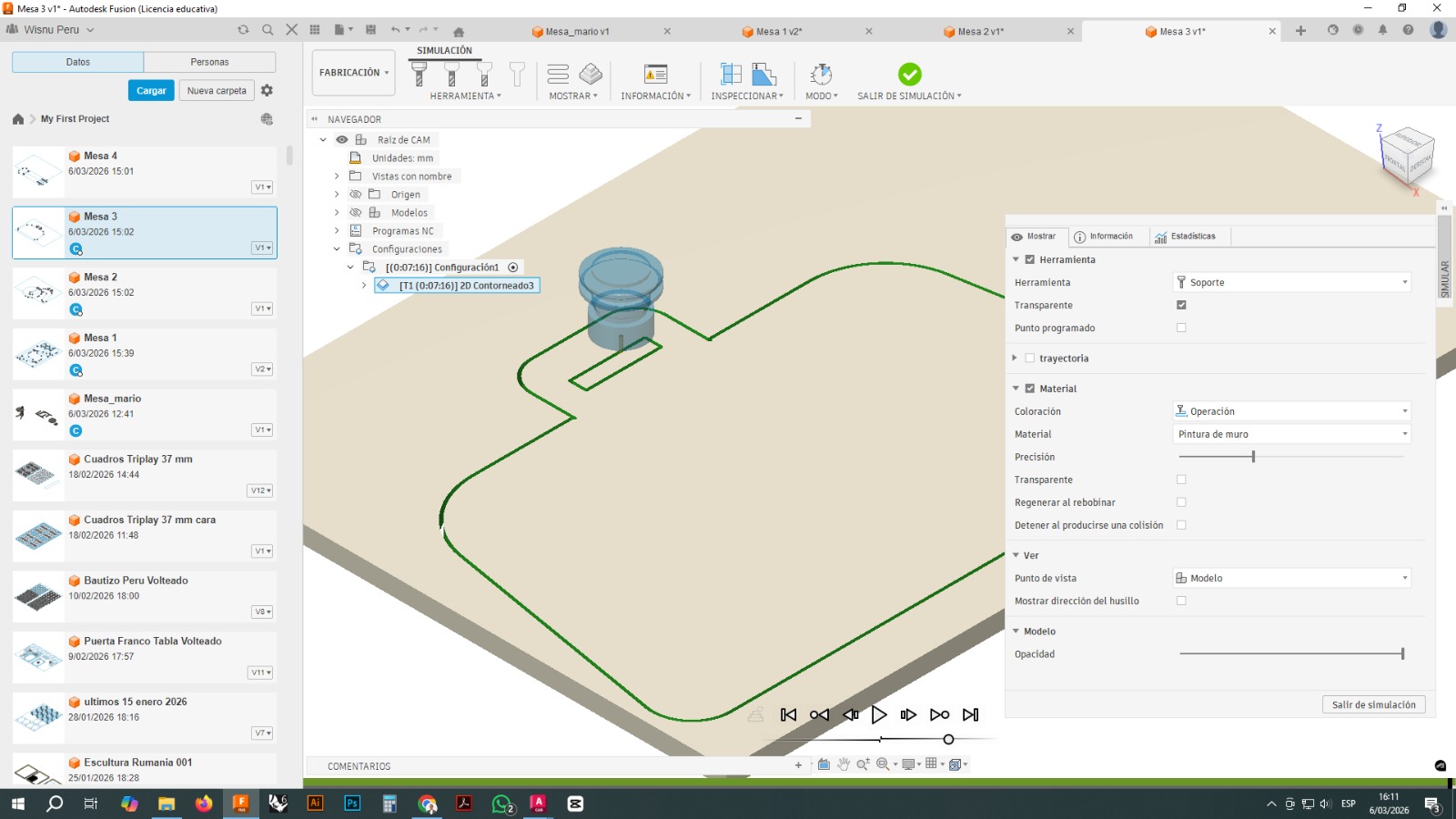
Task: Click the Modo stopwatch icon in toolbar
Action: (820, 73)
